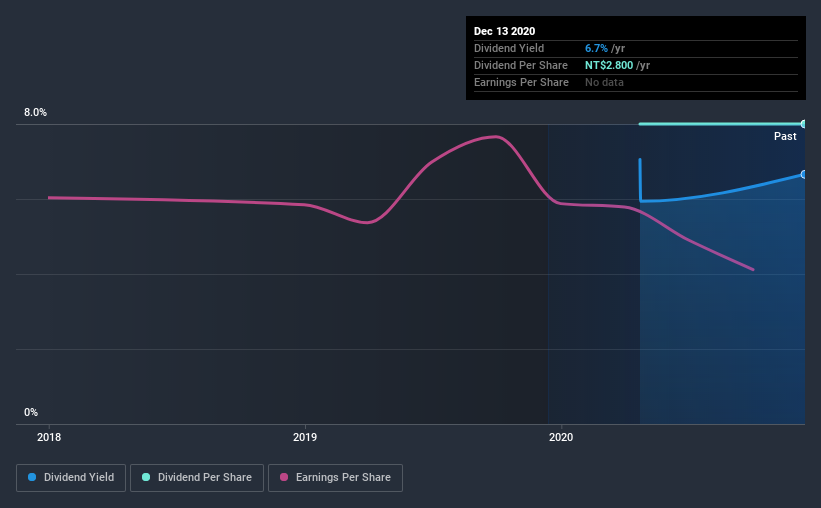The height and width of the screenshot is (508, 821).
Task: Click the cyan dot in Dividend Per Share legend
Action: [146, 478]
